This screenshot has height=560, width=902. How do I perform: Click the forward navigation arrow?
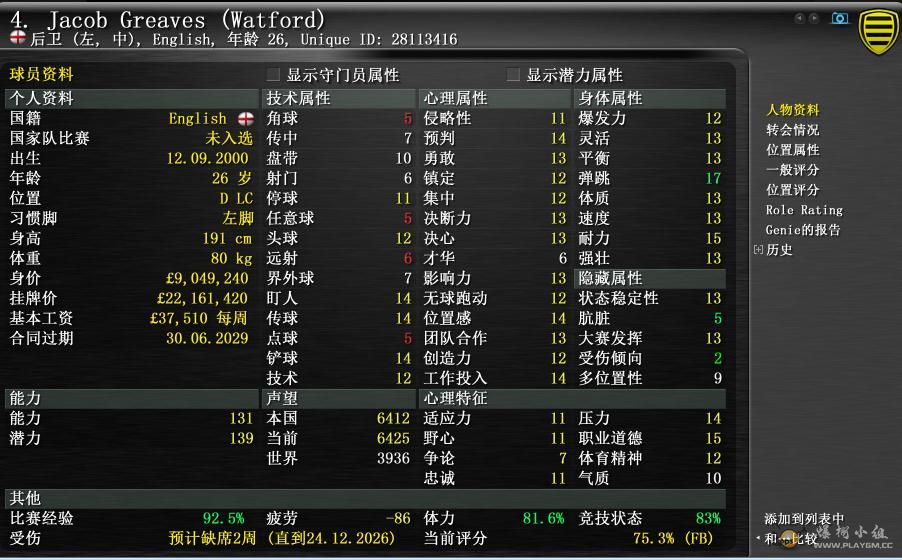click(x=813, y=18)
